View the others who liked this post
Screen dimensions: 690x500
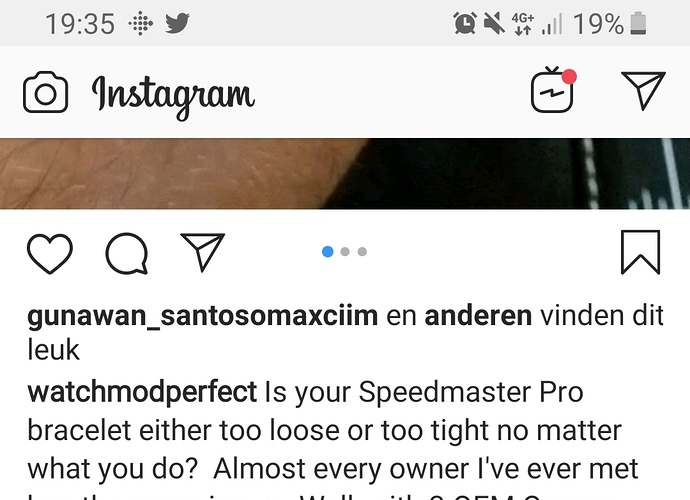[x=478, y=316]
